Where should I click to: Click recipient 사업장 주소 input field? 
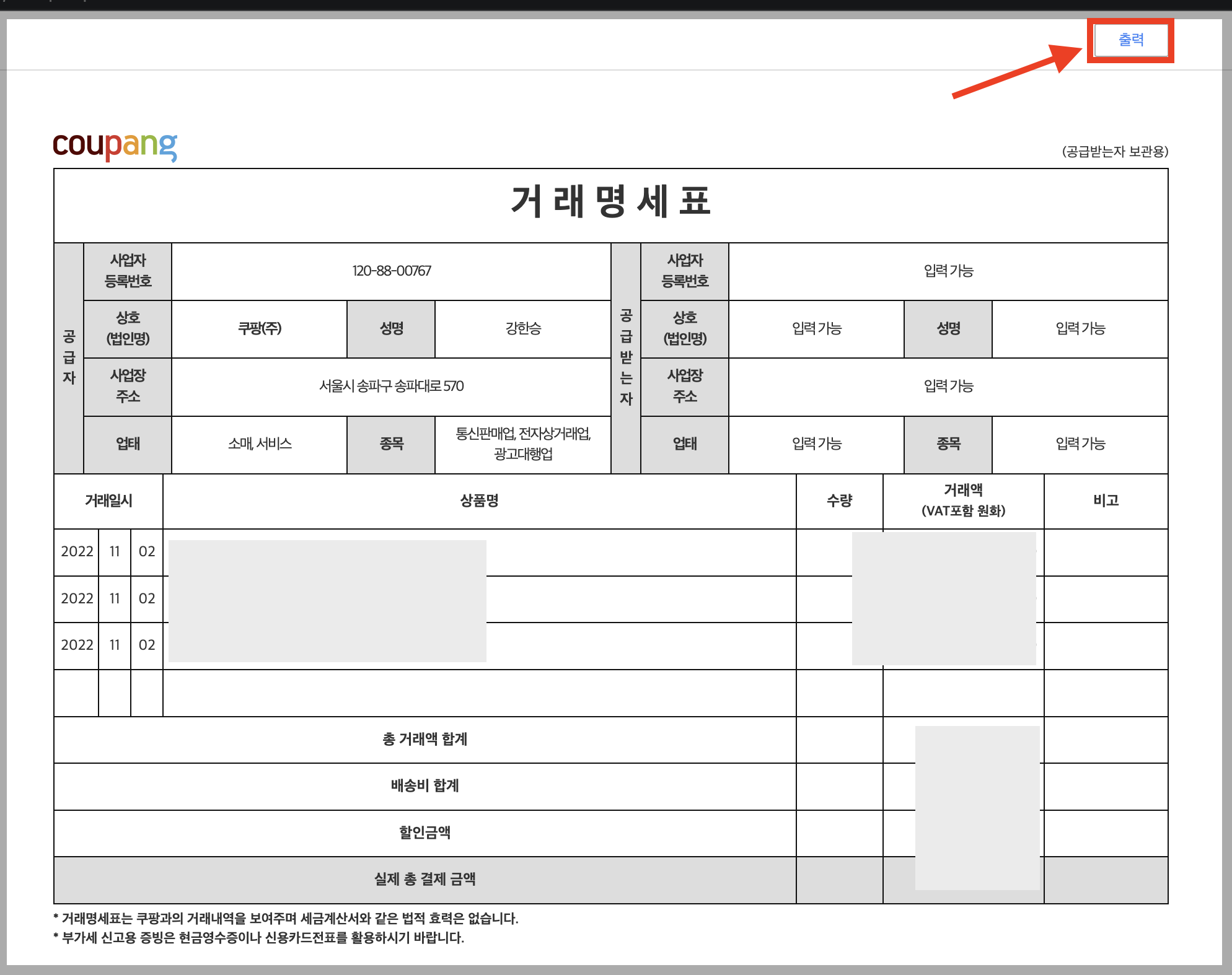[948, 386]
